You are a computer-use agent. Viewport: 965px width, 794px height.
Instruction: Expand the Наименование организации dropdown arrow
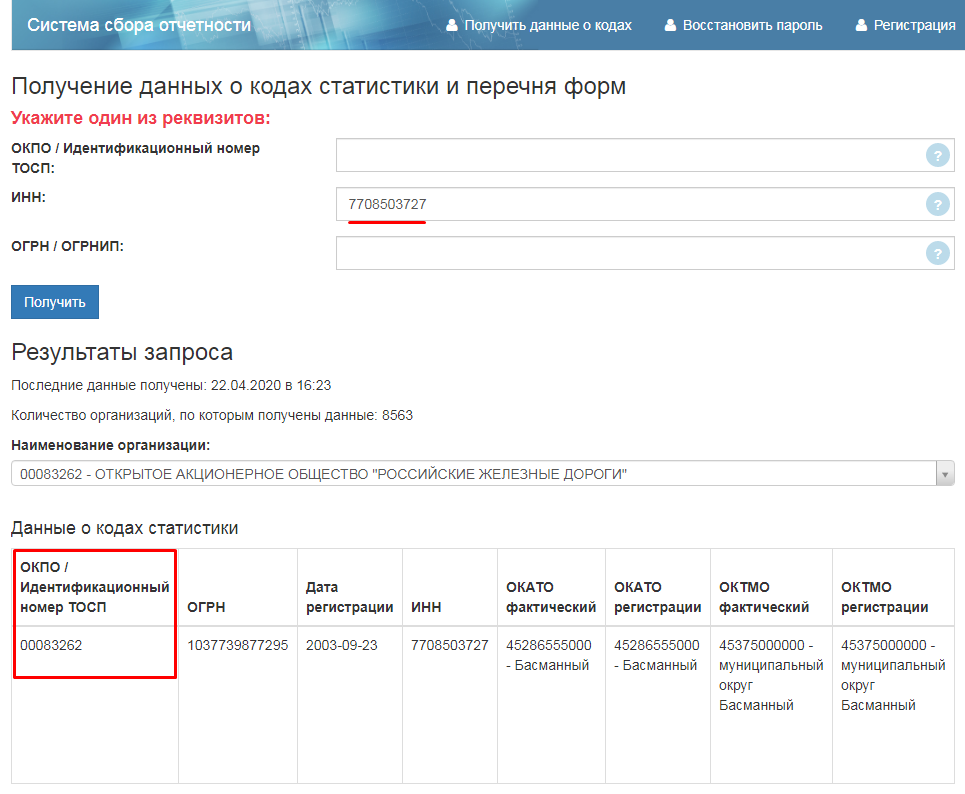point(945,474)
